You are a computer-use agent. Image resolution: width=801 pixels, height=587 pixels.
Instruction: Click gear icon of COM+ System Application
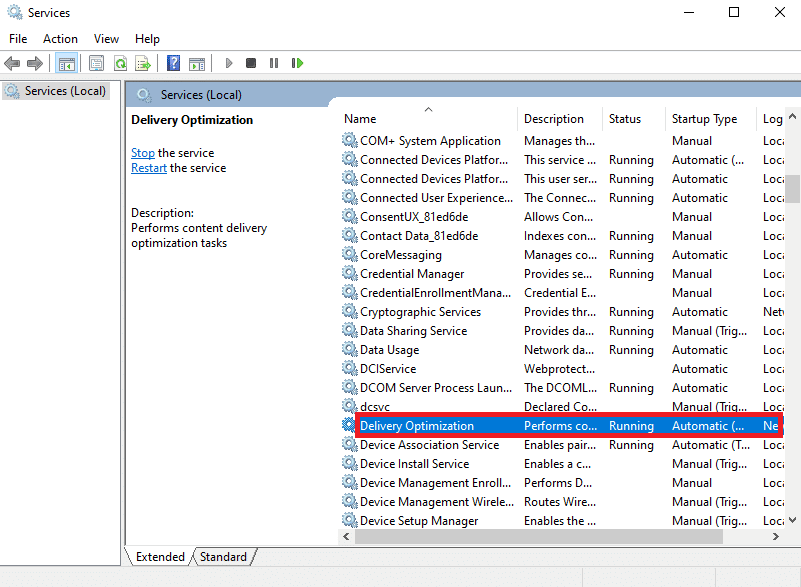coord(349,140)
